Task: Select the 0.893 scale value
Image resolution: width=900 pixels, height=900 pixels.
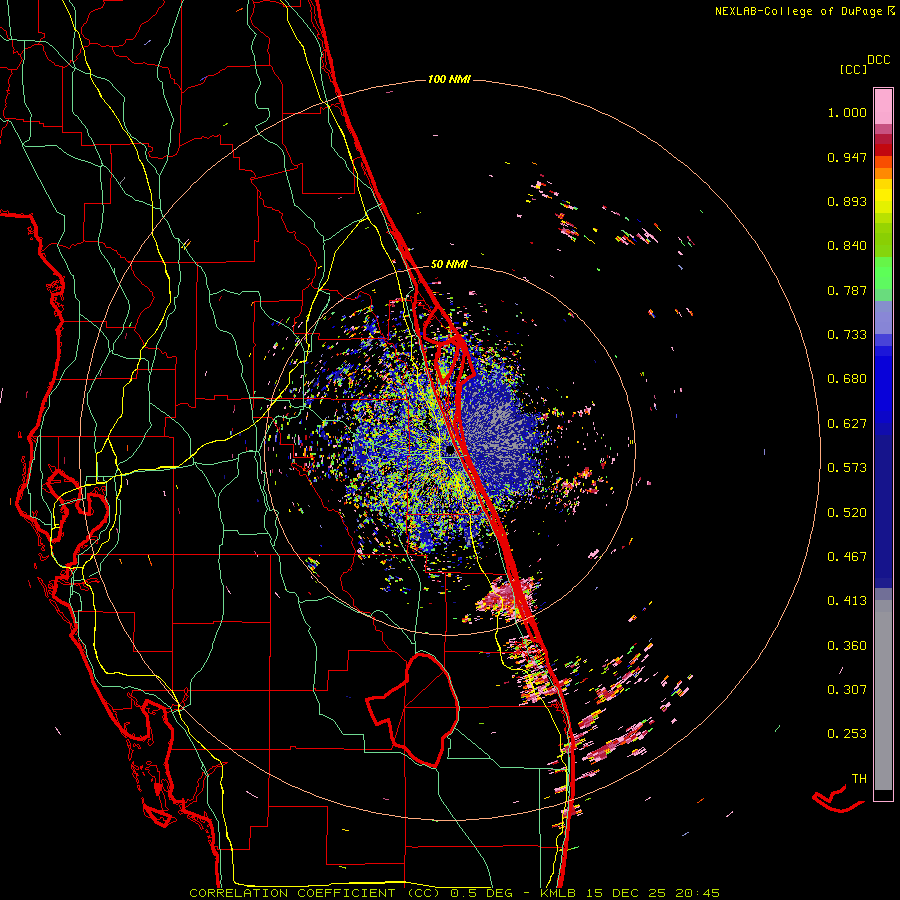Action: click(x=847, y=201)
